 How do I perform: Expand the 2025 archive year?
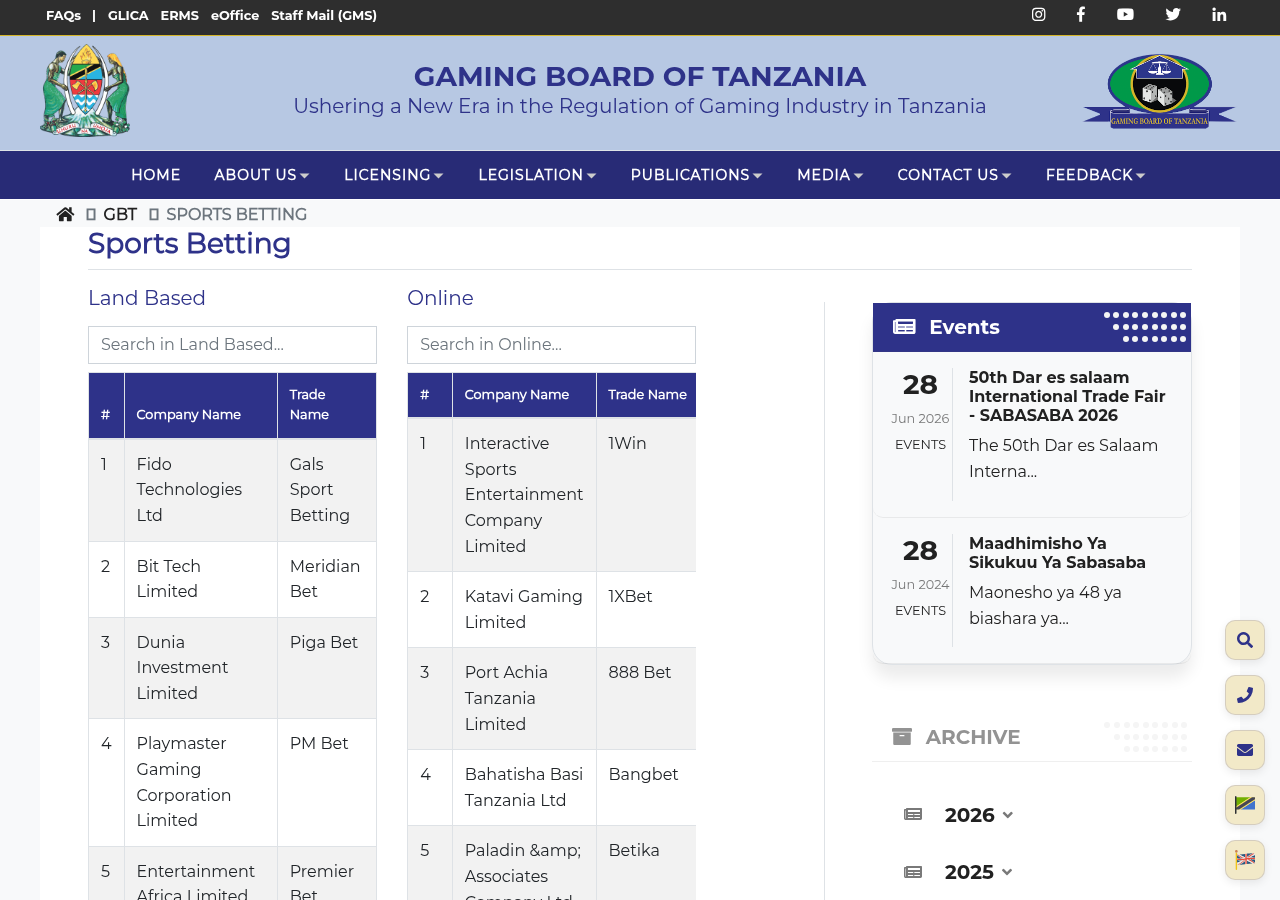(x=979, y=872)
